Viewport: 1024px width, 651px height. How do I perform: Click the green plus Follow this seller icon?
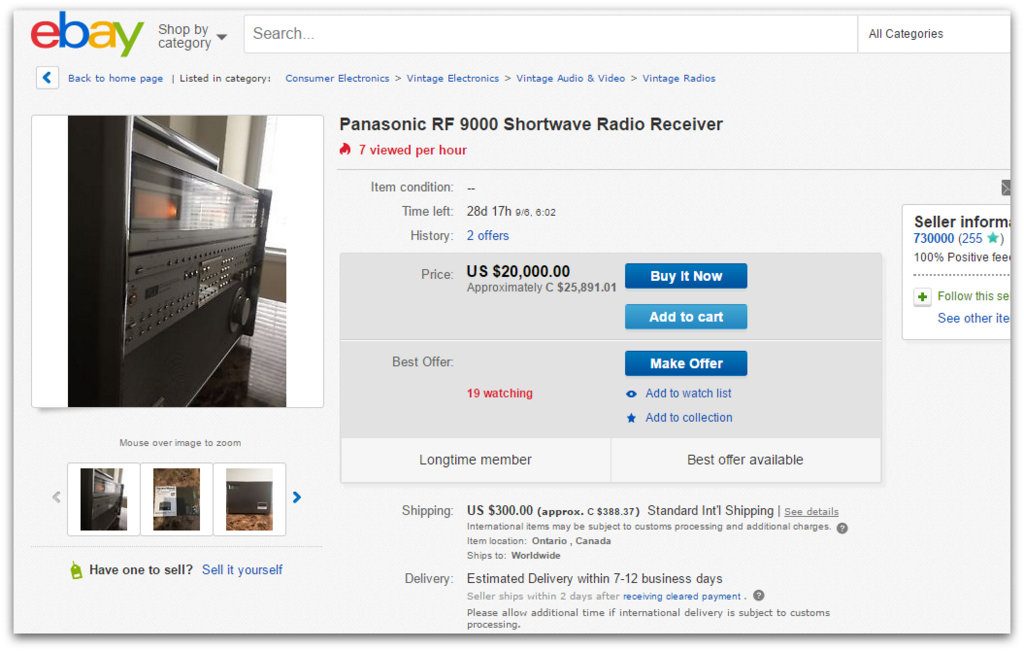click(x=922, y=296)
